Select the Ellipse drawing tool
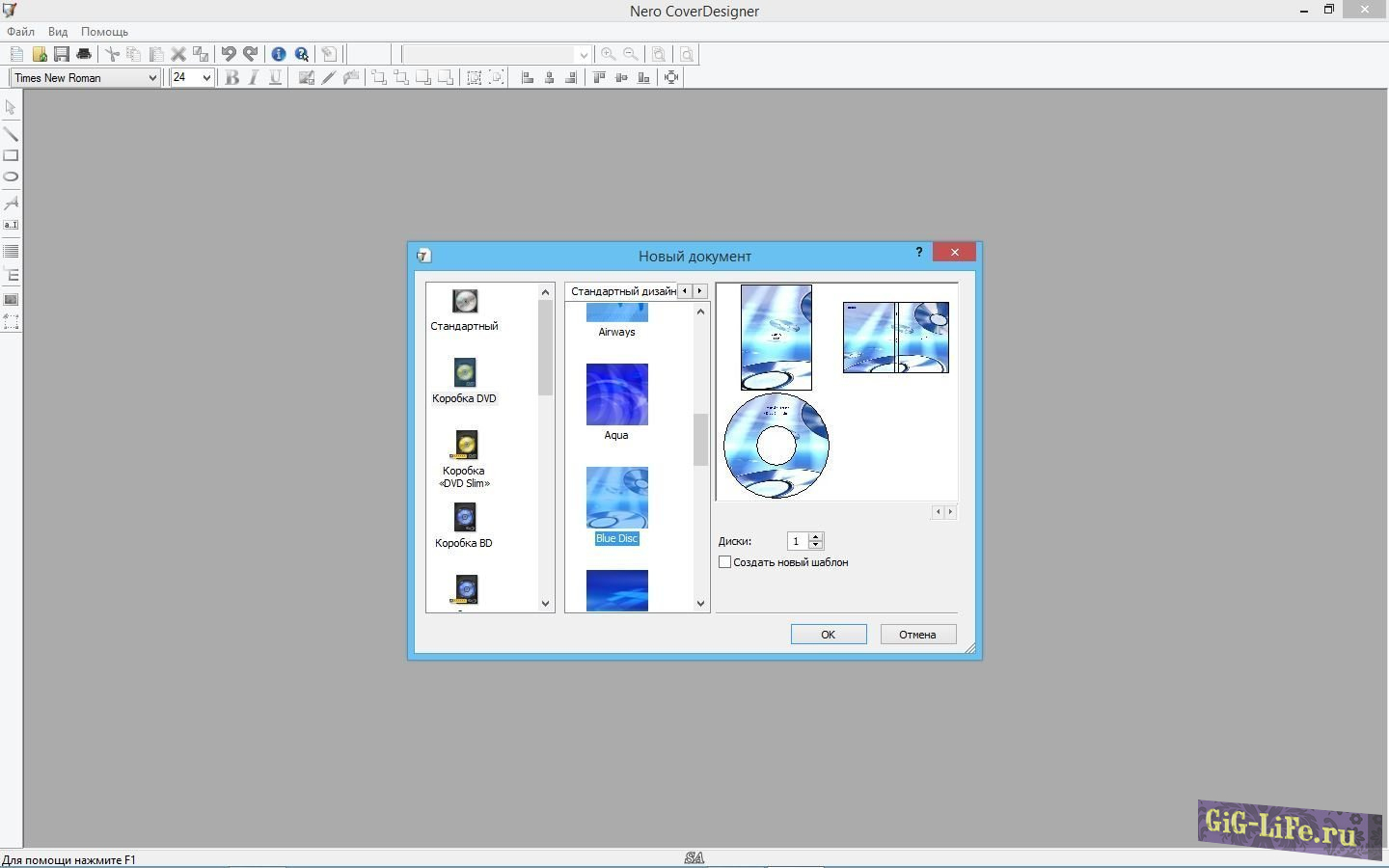This screenshot has height=868, width=1389. coord(11,176)
